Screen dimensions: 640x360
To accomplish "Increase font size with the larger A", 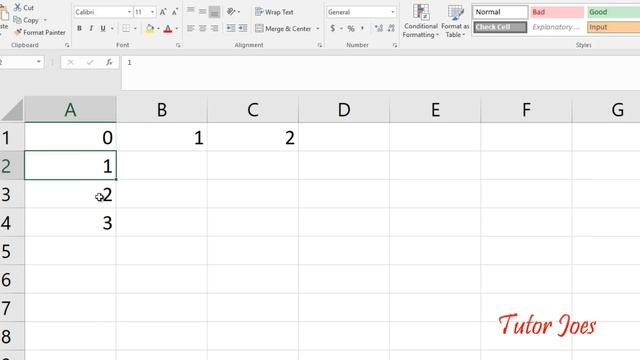I will point(163,12).
